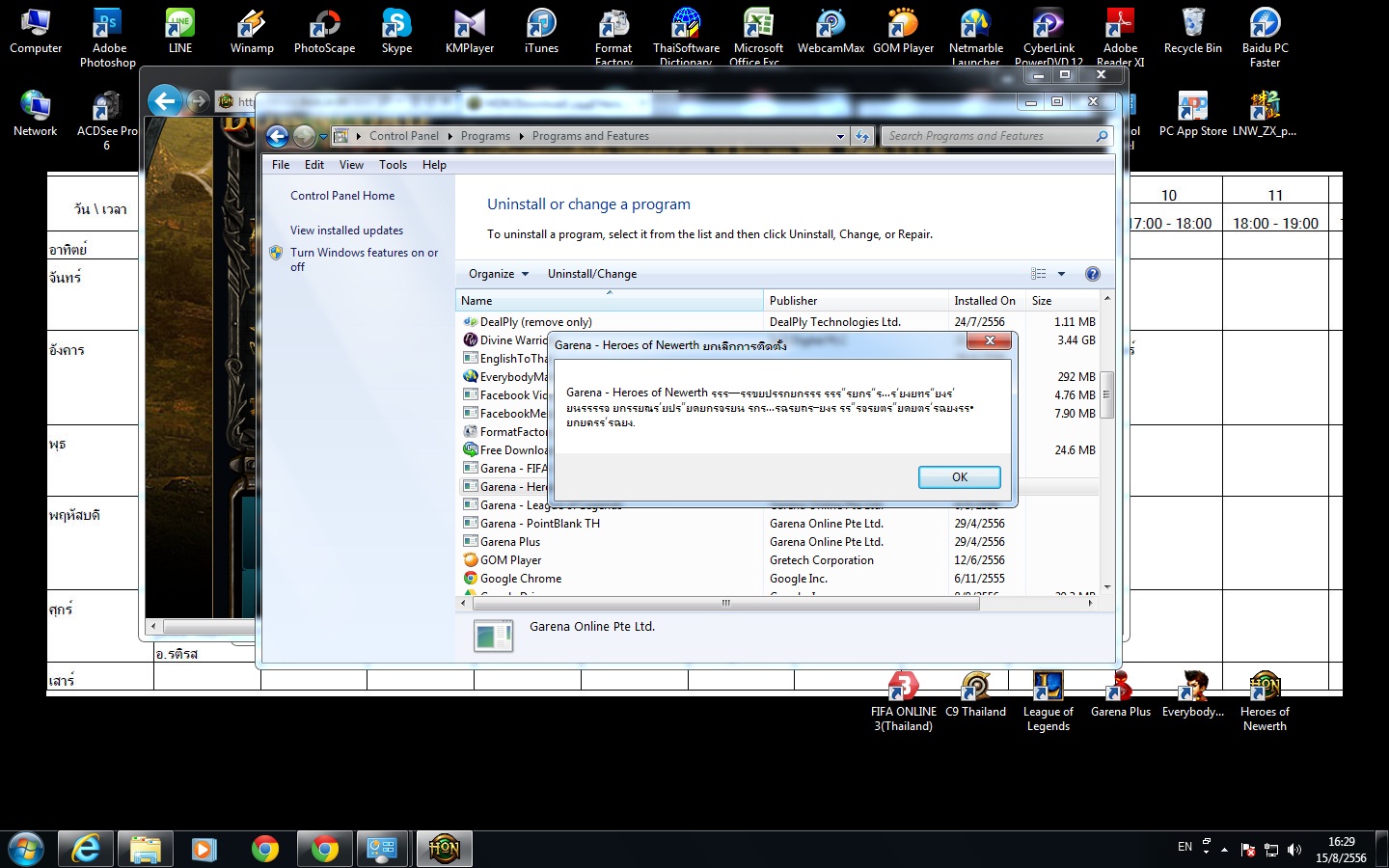Select the GOM Player desktop icon
The width and height of the screenshot is (1389, 868).
click(x=903, y=32)
